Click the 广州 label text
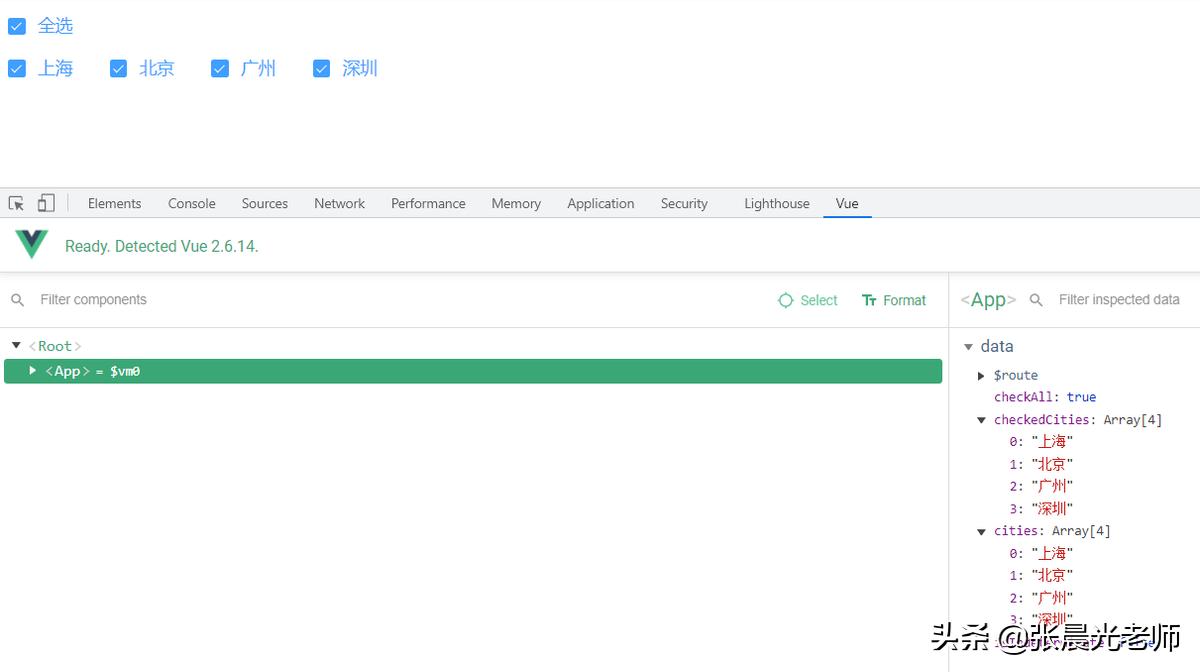Image resolution: width=1200 pixels, height=672 pixels. [259, 68]
